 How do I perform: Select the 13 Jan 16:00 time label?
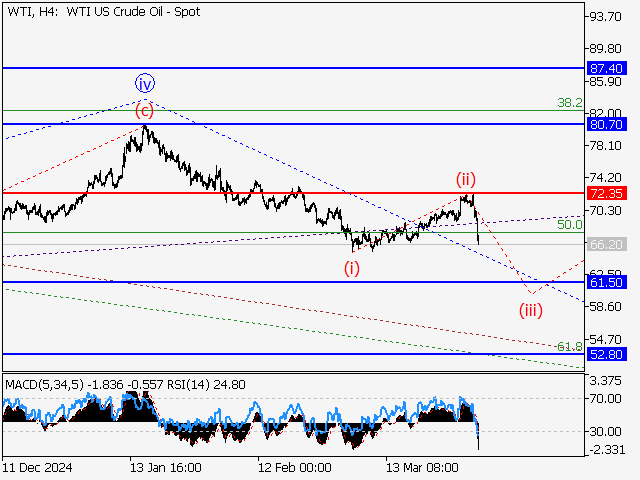tap(166, 467)
